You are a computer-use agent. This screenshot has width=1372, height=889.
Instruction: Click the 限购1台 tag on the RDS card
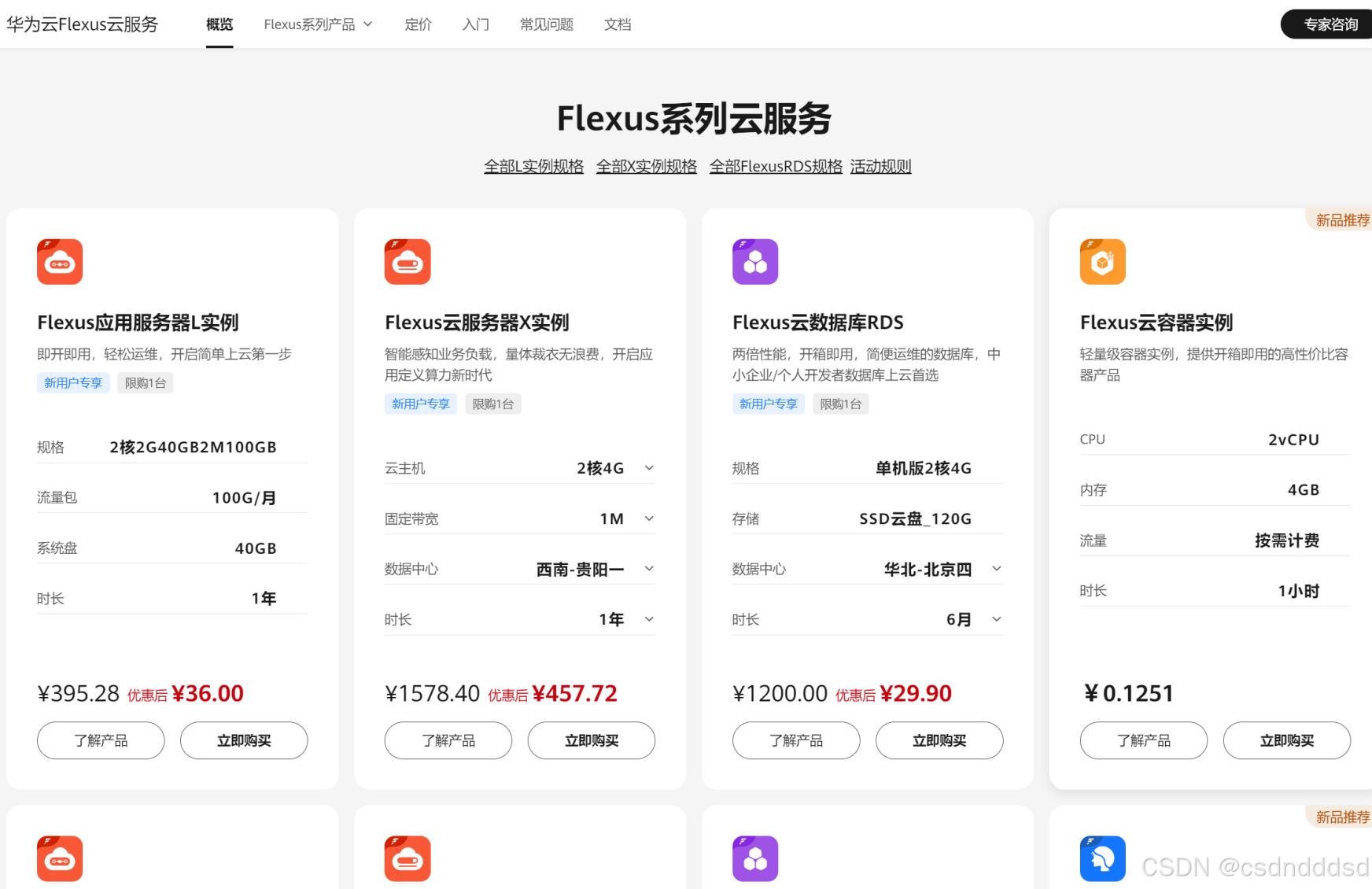tap(841, 404)
